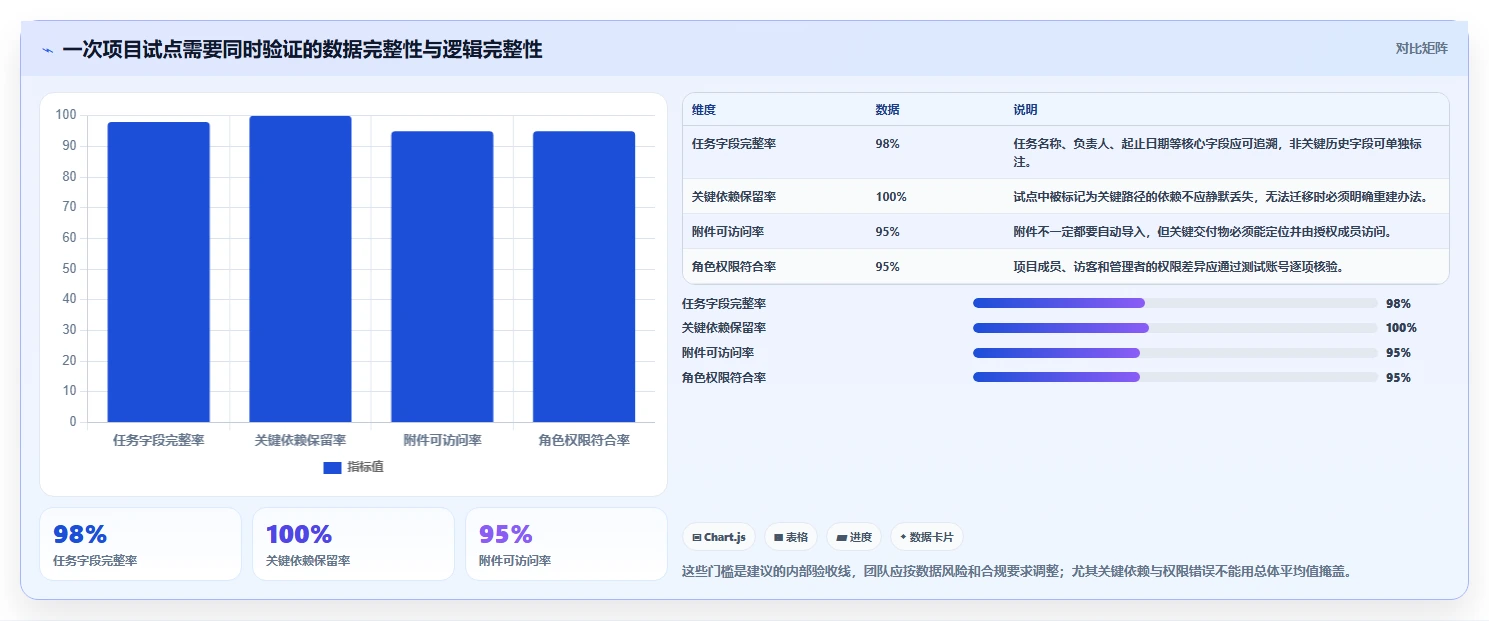Click the 对比矩阵 label in header
Image resolution: width=1489 pixels, height=621 pixels.
(x=1421, y=48)
